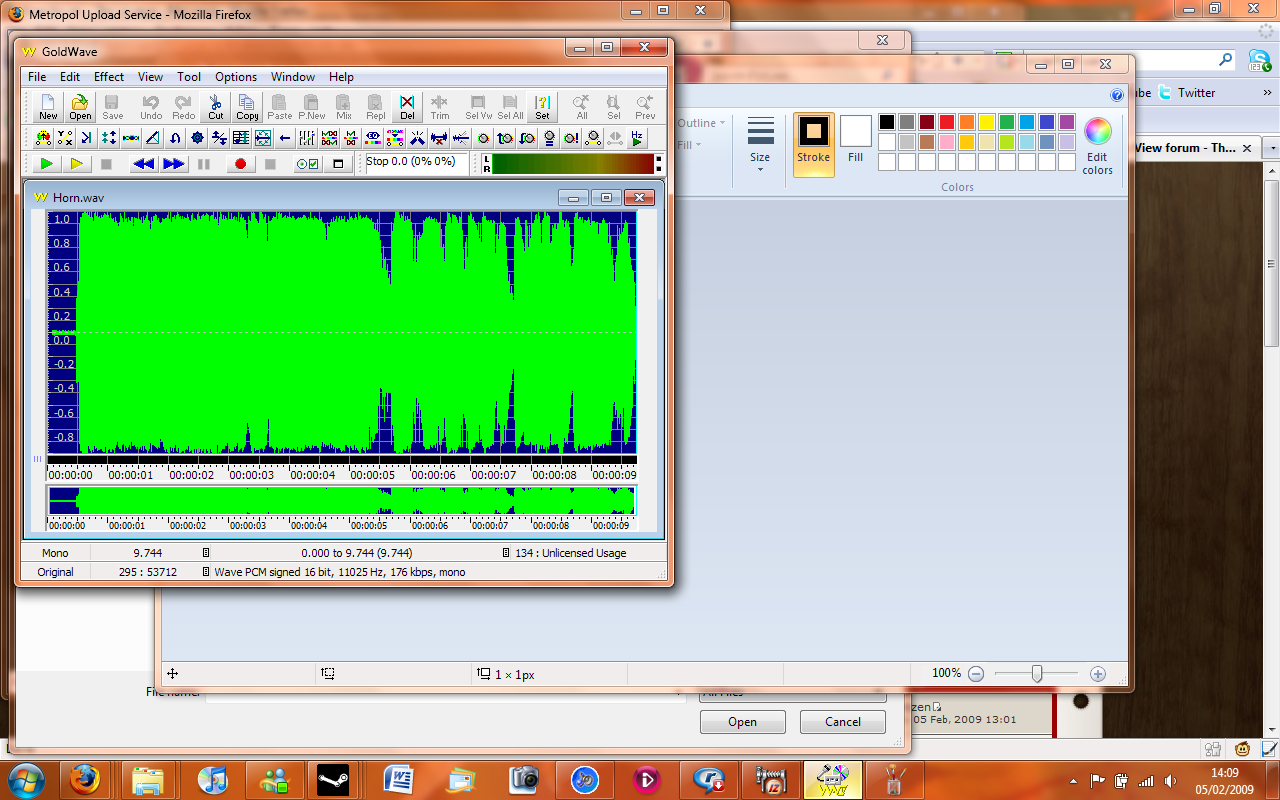Click the Set selection markers icon
This screenshot has height=800, width=1280.
pos(542,107)
